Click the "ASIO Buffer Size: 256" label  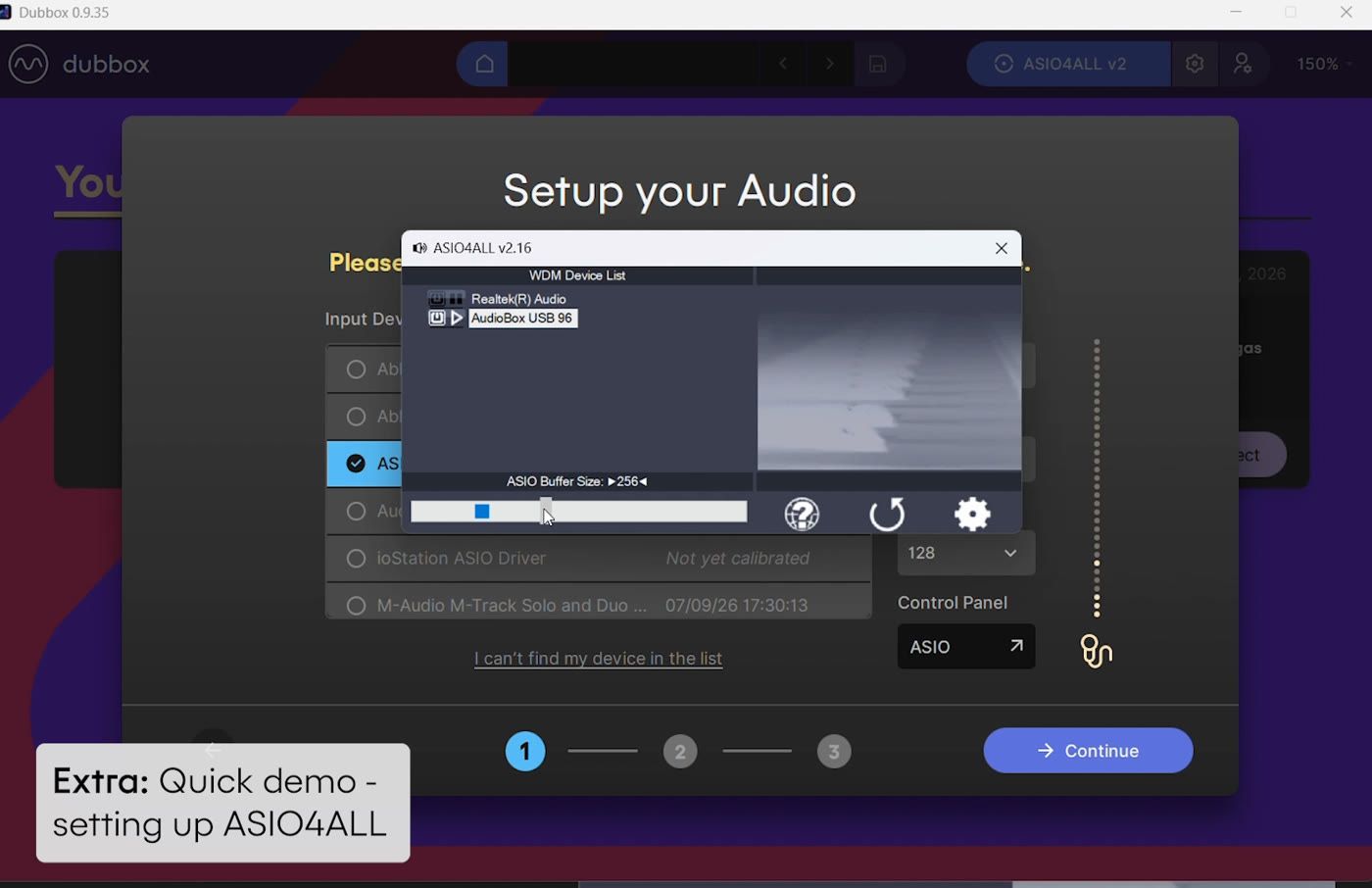click(x=577, y=481)
